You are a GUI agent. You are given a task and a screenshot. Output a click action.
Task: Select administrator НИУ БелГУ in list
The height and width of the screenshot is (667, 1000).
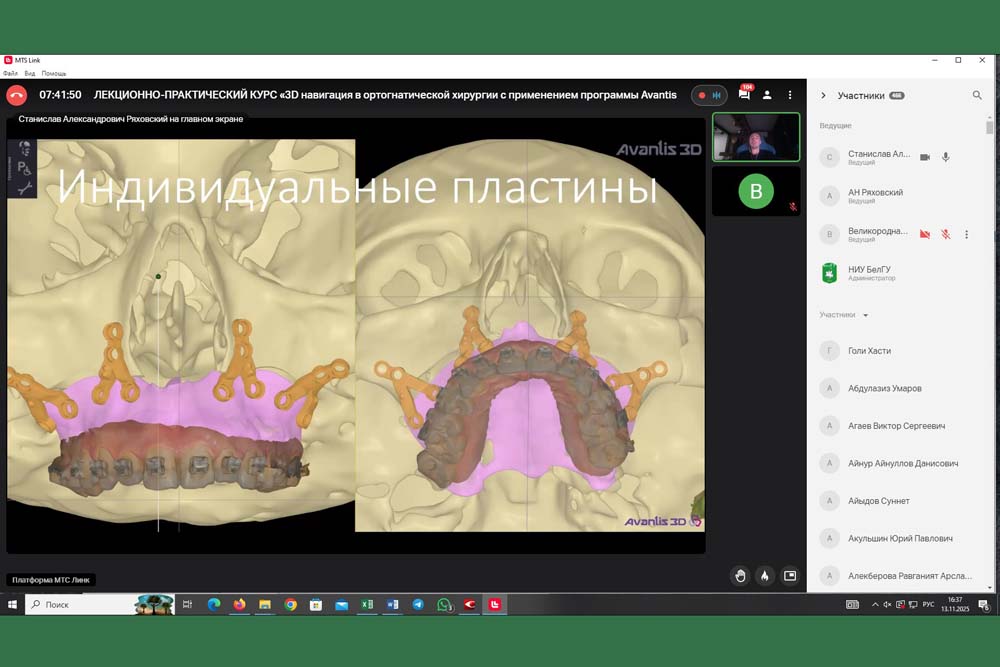tap(869, 272)
